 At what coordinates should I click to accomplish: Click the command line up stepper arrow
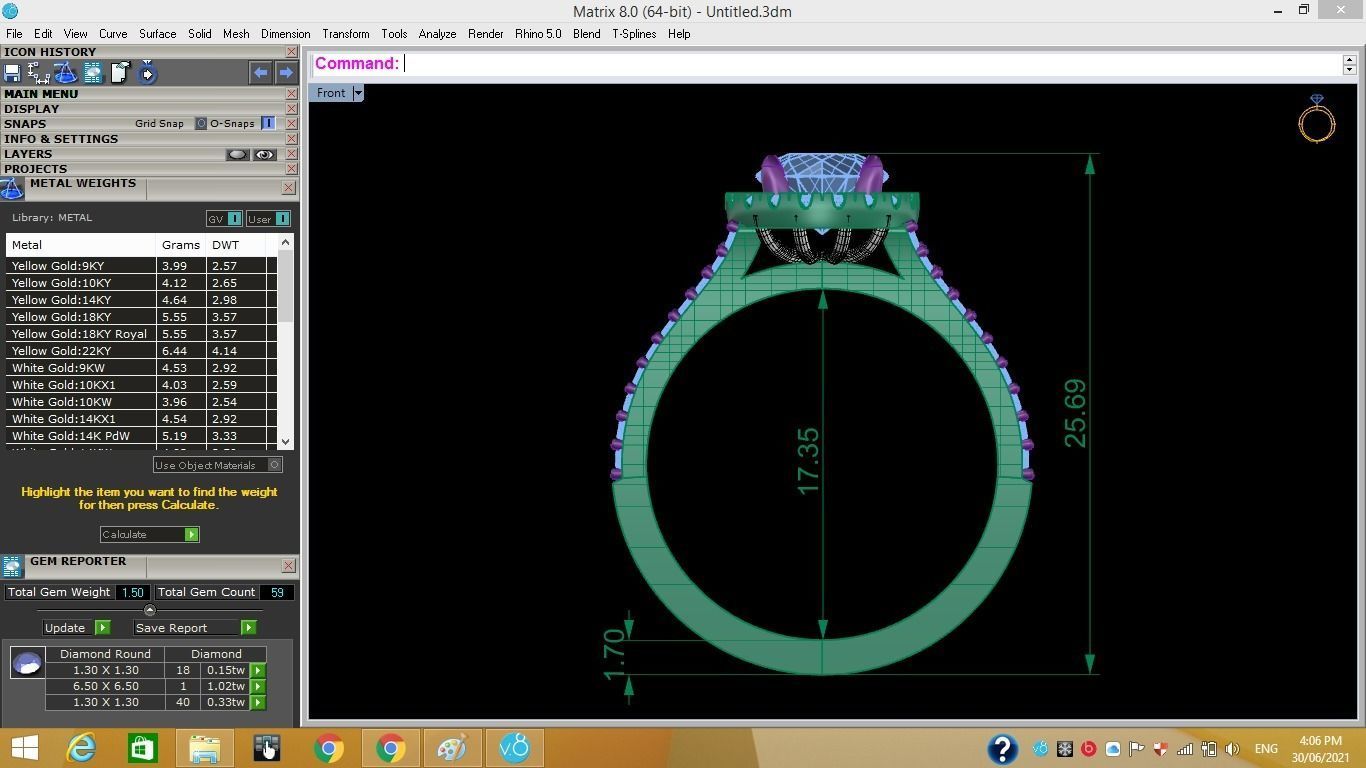[x=1349, y=59]
